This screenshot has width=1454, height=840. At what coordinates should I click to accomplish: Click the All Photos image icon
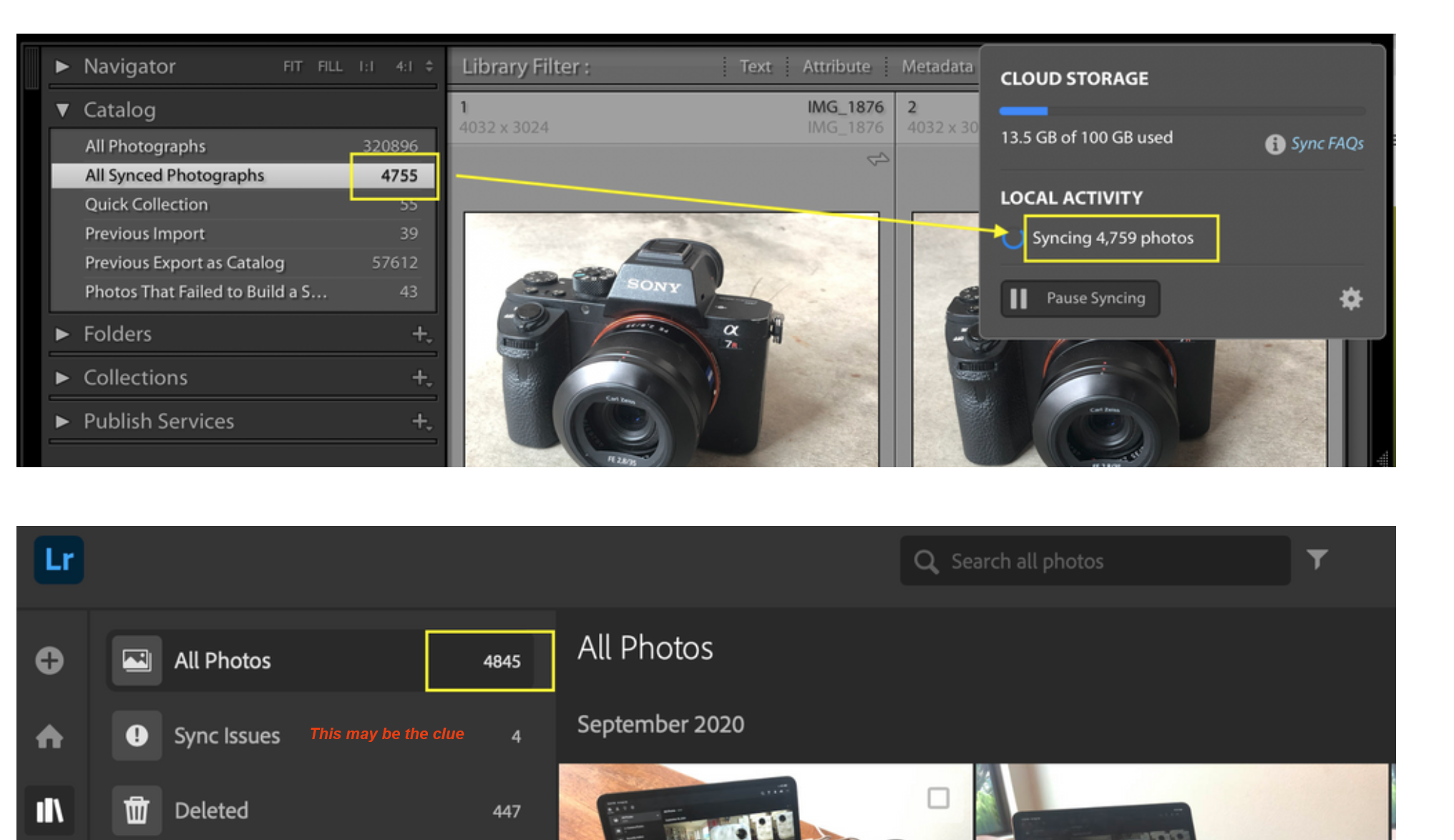click(x=136, y=660)
